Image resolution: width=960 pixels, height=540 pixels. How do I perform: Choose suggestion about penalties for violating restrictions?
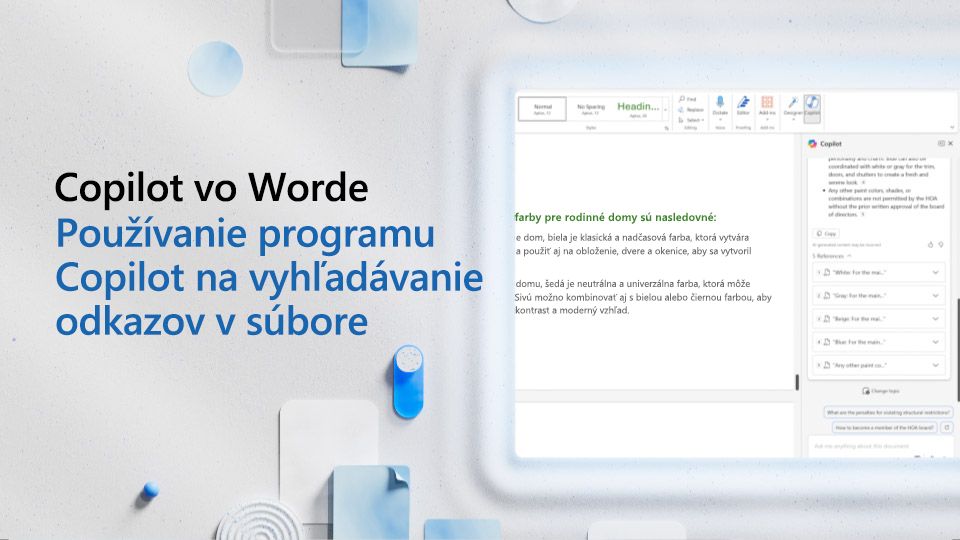(888, 413)
